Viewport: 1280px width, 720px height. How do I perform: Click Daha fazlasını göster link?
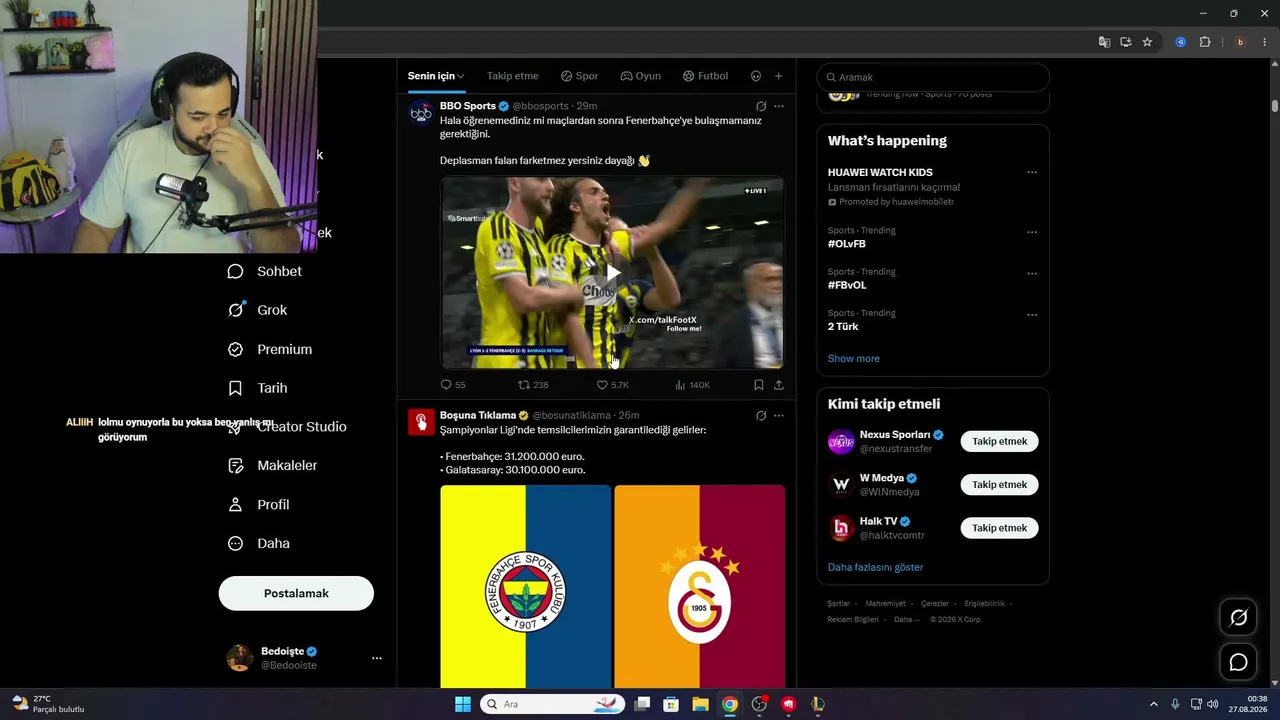[875, 567]
